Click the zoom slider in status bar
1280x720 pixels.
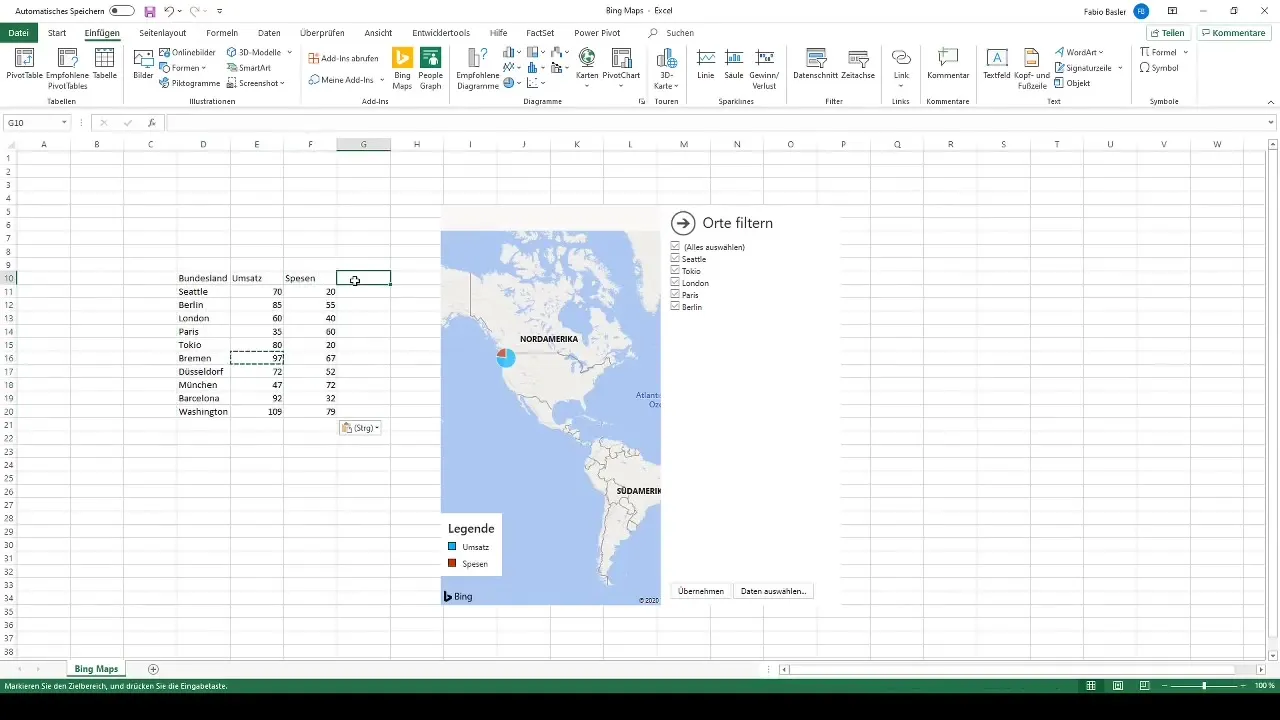pyautogui.click(x=1204, y=686)
